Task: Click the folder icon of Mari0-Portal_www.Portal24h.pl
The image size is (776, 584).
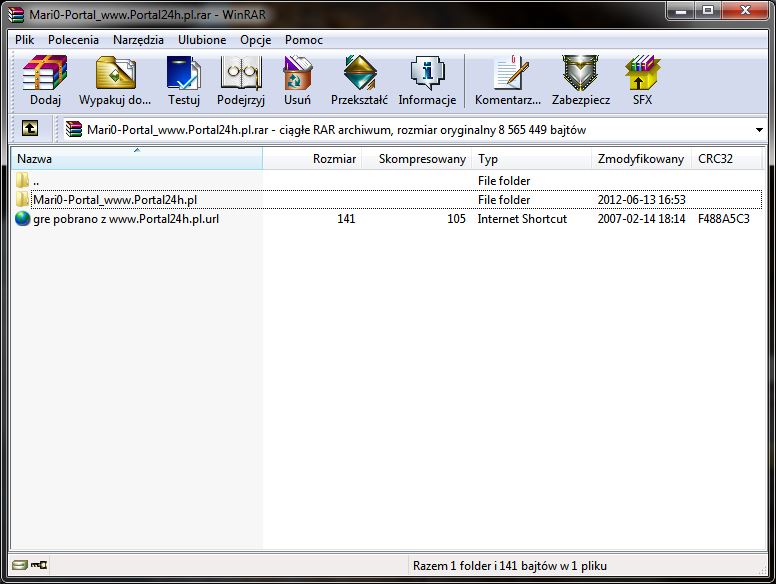Action: click(x=23, y=199)
